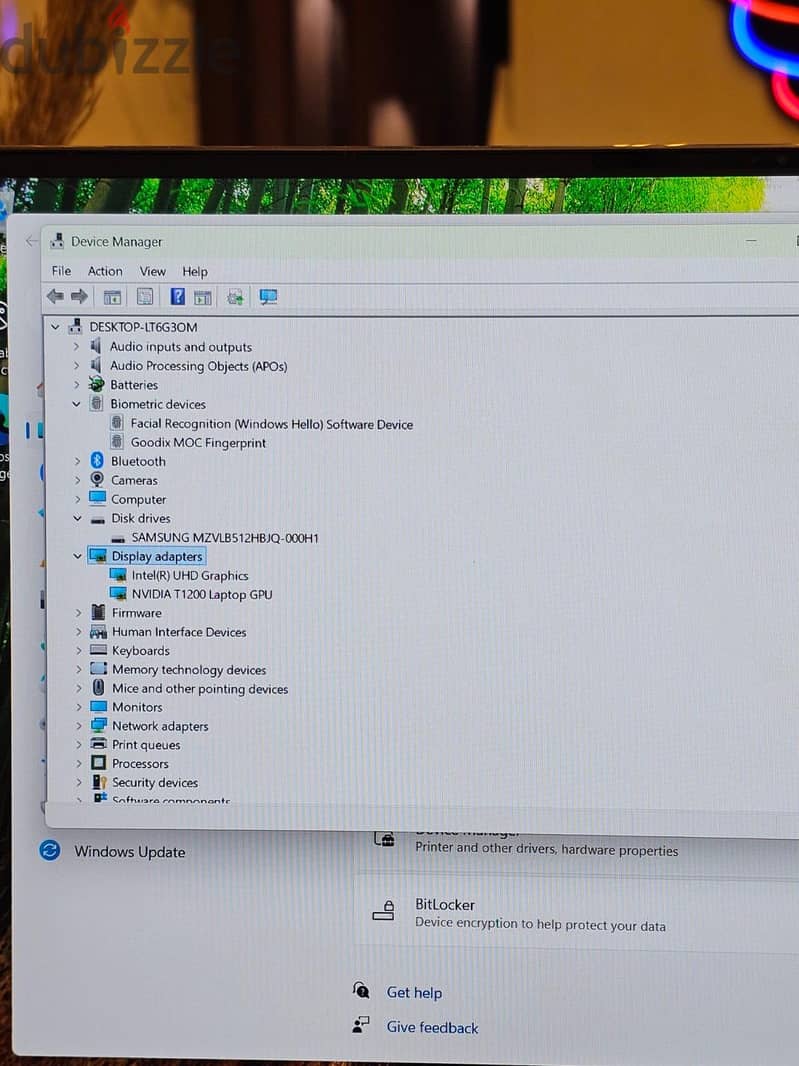The width and height of the screenshot is (799, 1066).
Task: Select Facial Recognition (Windows Hello) Software Device
Action: 271,424
